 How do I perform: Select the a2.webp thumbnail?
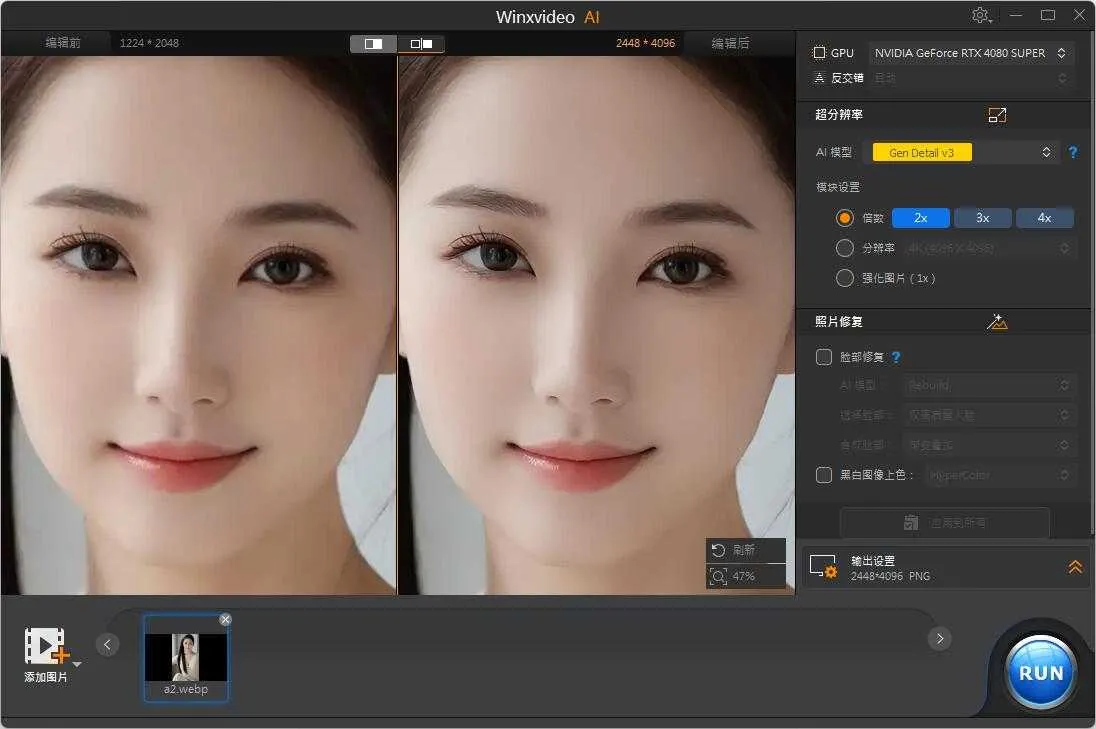coord(186,657)
